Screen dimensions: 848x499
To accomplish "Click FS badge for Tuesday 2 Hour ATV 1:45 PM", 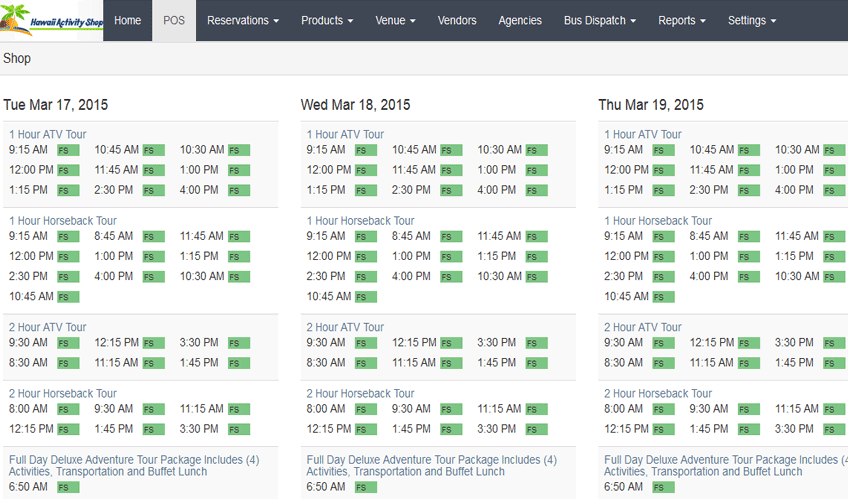I will (239, 363).
